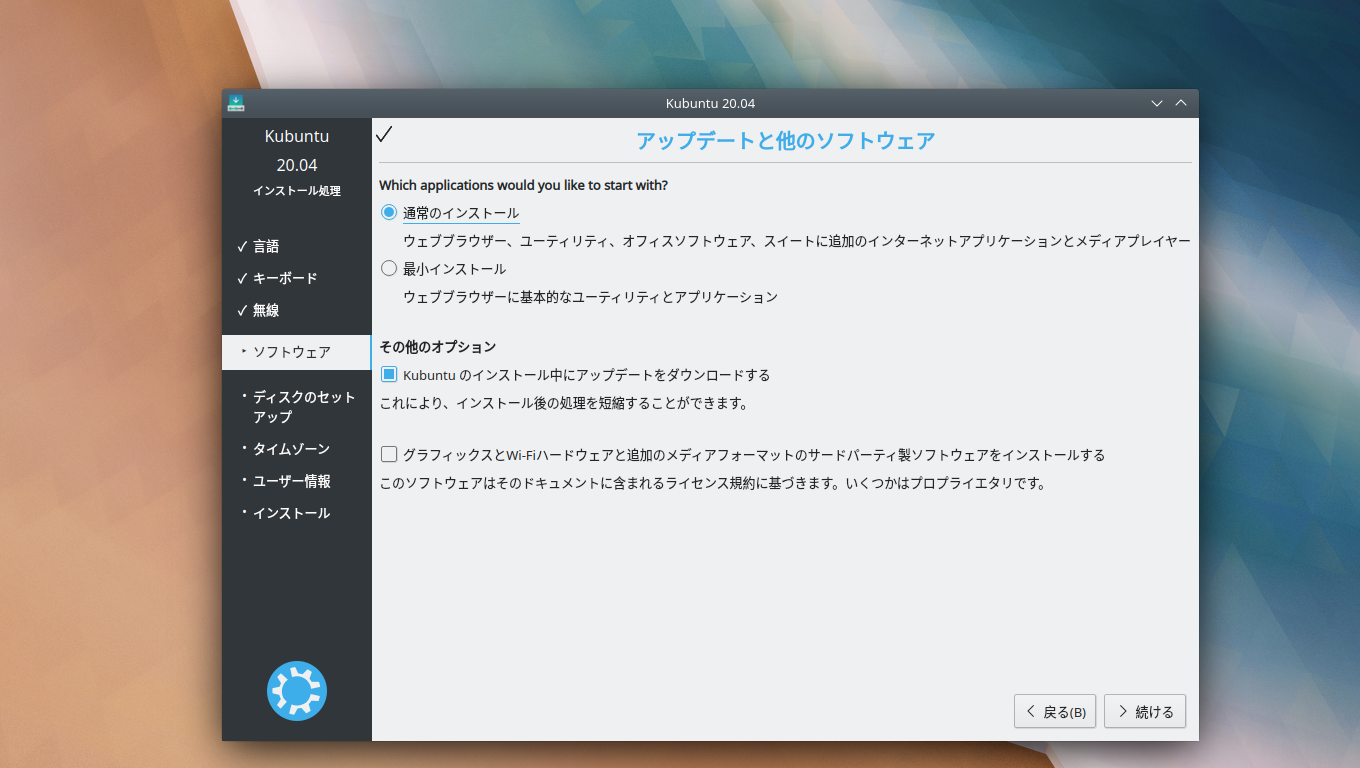The height and width of the screenshot is (768, 1360).
Task: Enable third-party software install checkbox
Action: (x=389, y=455)
